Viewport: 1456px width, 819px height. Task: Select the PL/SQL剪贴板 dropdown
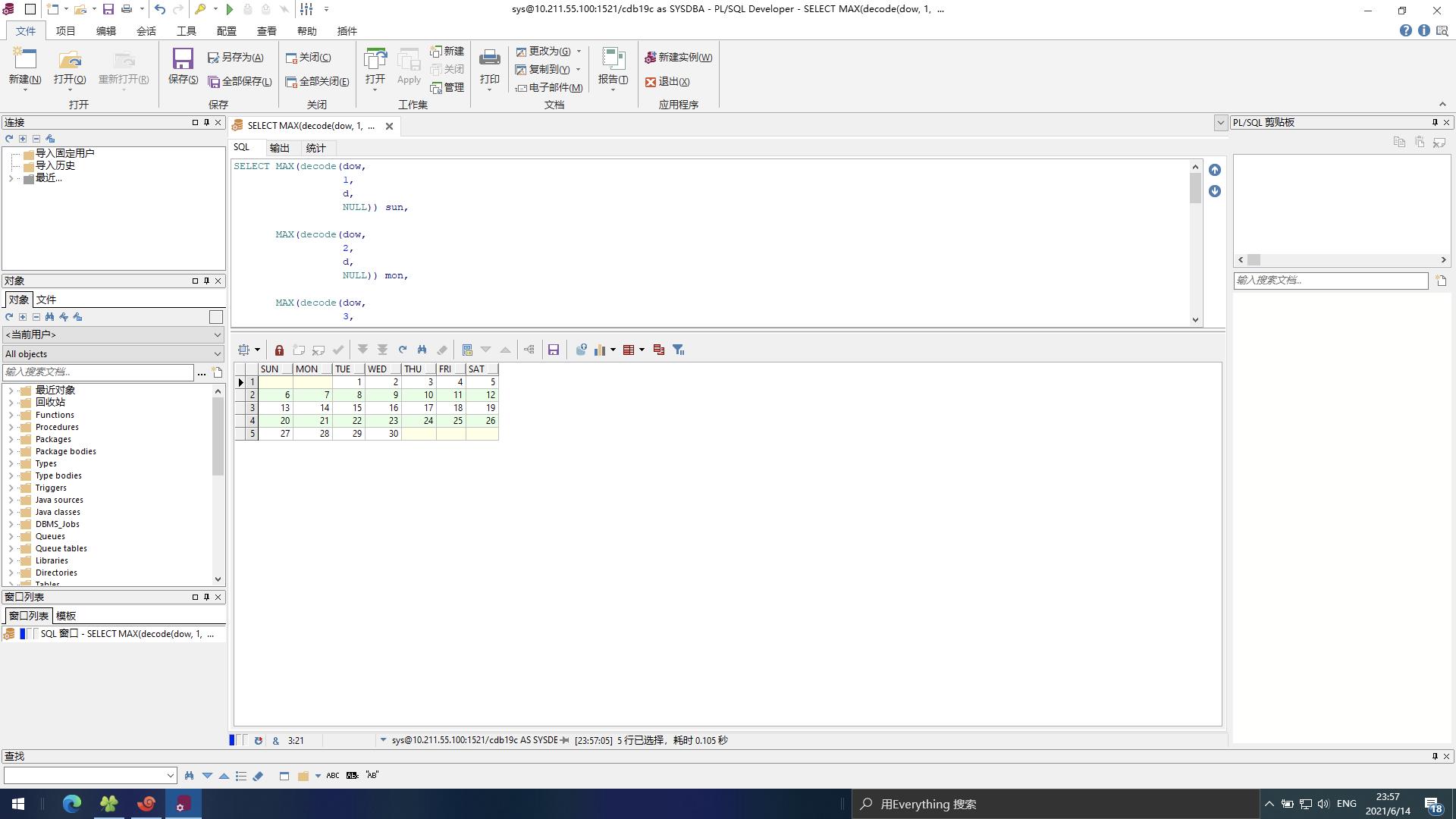pos(1221,121)
